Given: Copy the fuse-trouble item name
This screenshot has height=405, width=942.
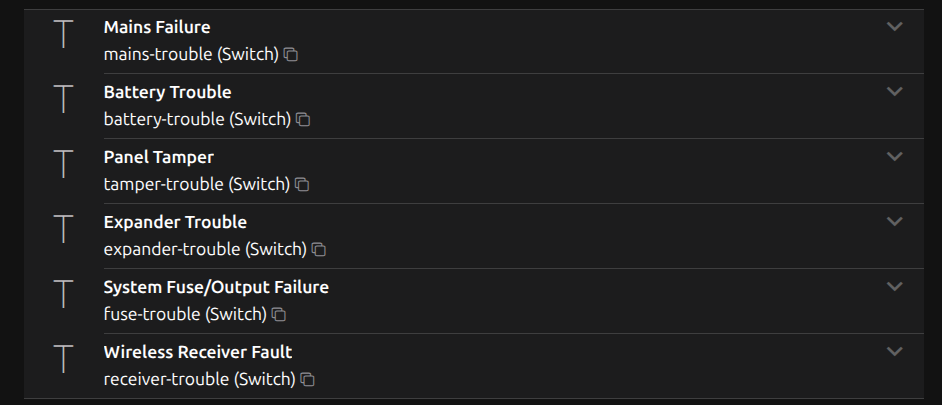Looking at the screenshot, I should pyautogui.click(x=279, y=315).
